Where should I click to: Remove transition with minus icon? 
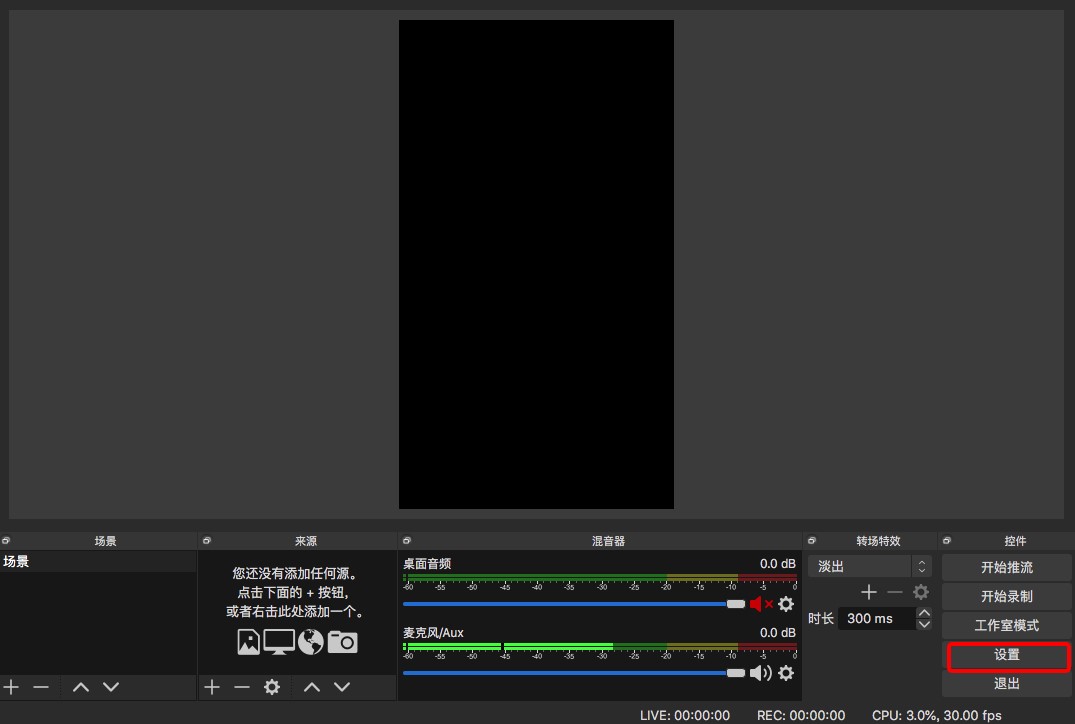(x=895, y=592)
